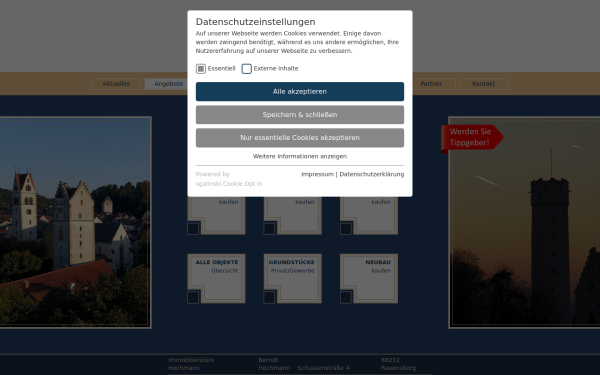Open the Impressum link in dialog

click(x=317, y=174)
